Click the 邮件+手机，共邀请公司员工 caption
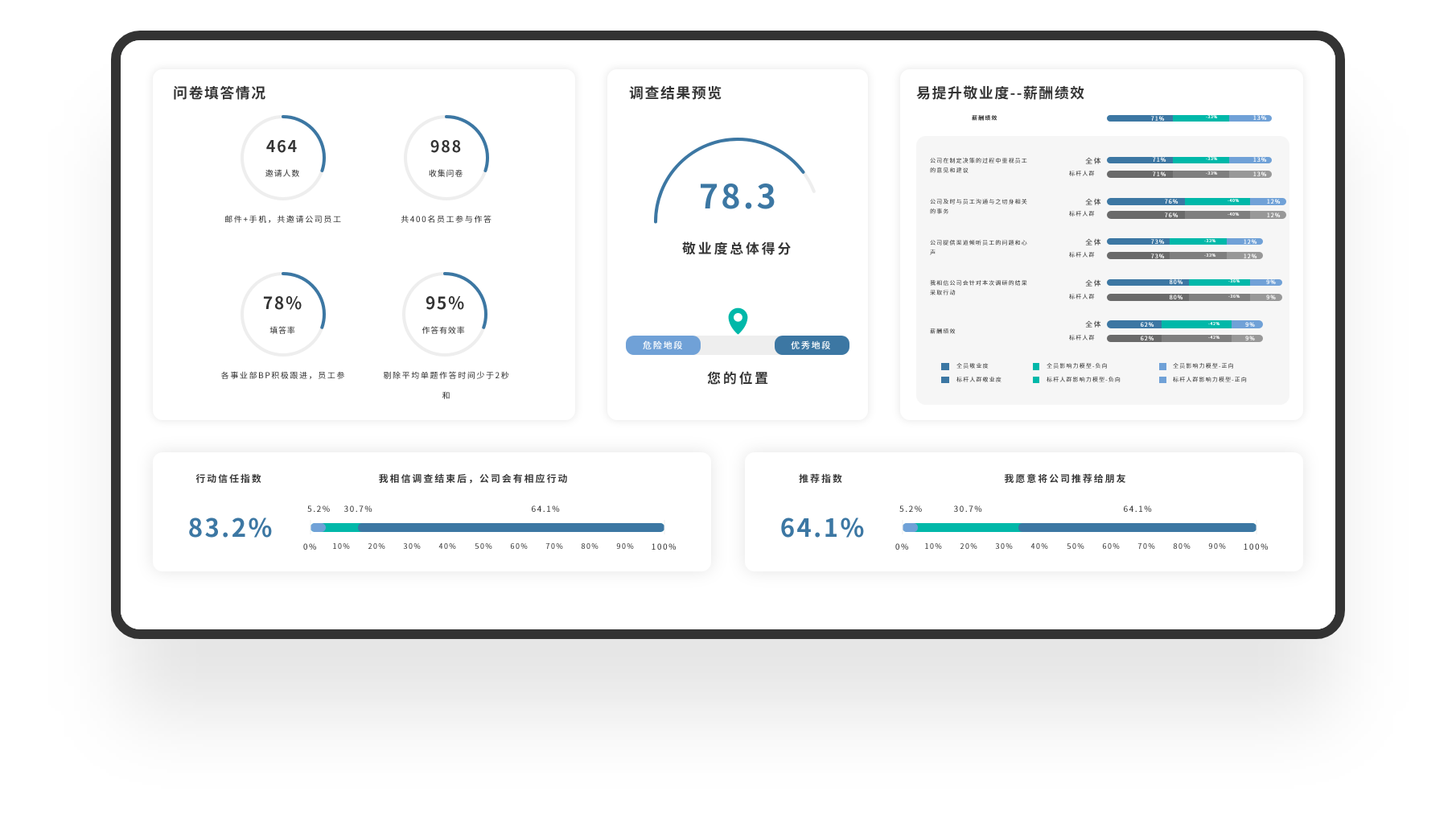The image size is (1456, 837). click(x=283, y=219)
